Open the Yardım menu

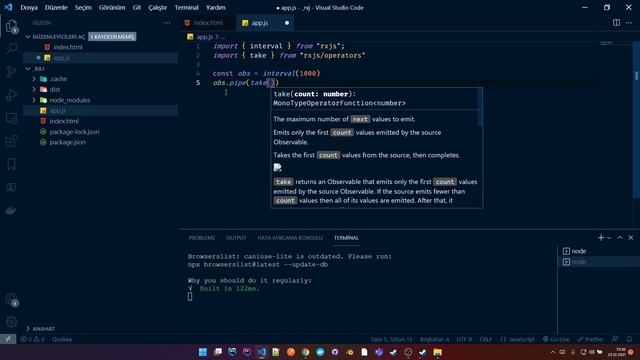point(216,7)
